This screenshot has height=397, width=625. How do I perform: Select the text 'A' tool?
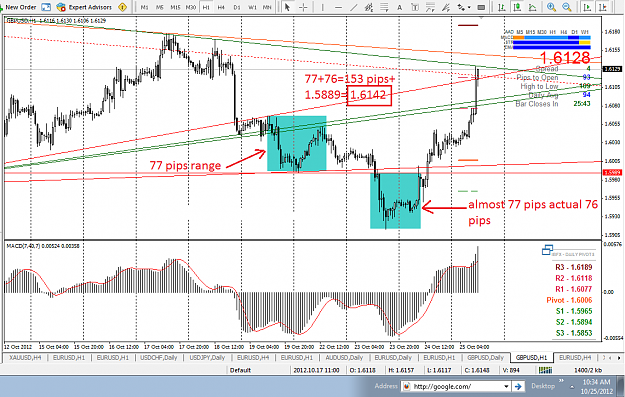pos(399,7)
